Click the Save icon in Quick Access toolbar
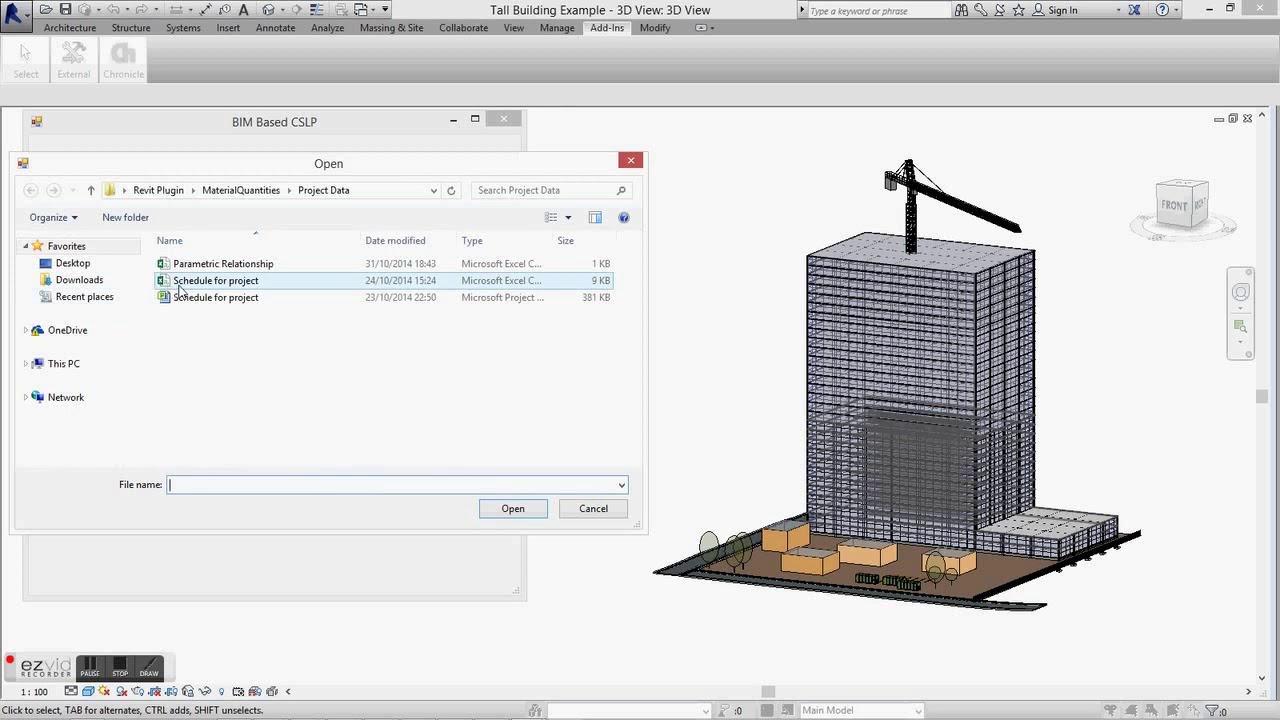Viewport: 1280px width, 720px height. tap(66, 9)
